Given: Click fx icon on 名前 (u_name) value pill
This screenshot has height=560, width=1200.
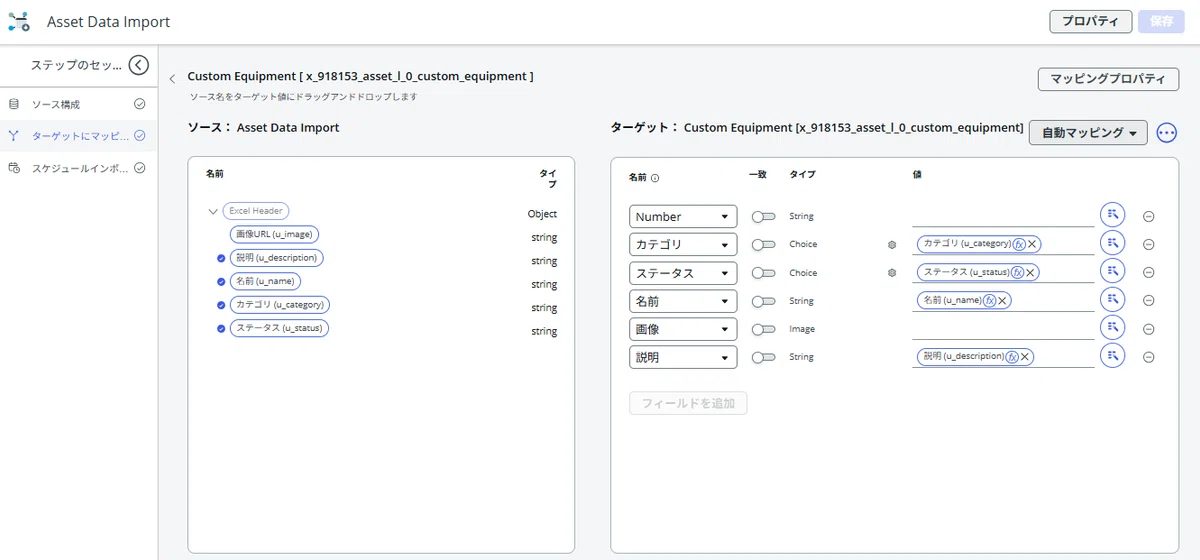Looking at the screenshot, I should click(989, 300).
